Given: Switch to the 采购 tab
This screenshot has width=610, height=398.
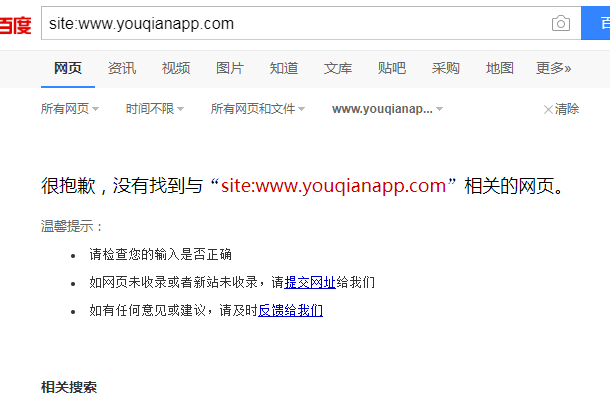Looking at the screenshot, I should click(x=445, y=68).
